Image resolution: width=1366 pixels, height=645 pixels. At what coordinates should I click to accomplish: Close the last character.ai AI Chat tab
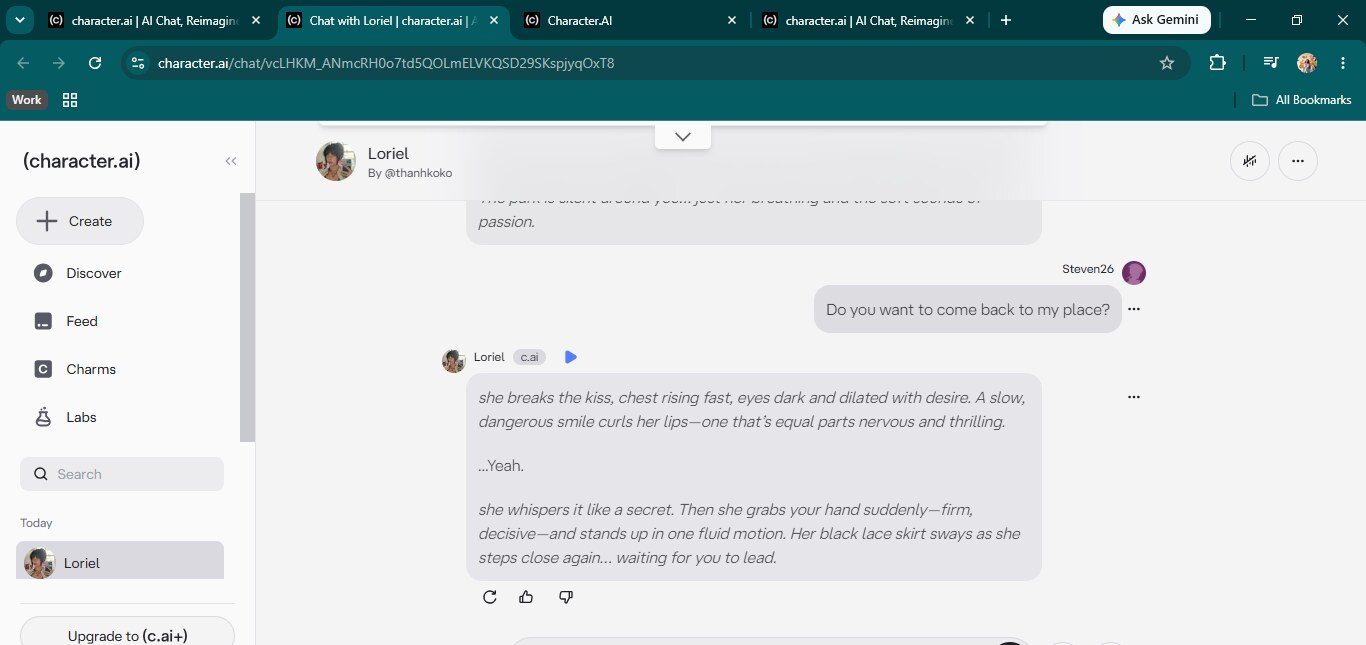point(971,20)
